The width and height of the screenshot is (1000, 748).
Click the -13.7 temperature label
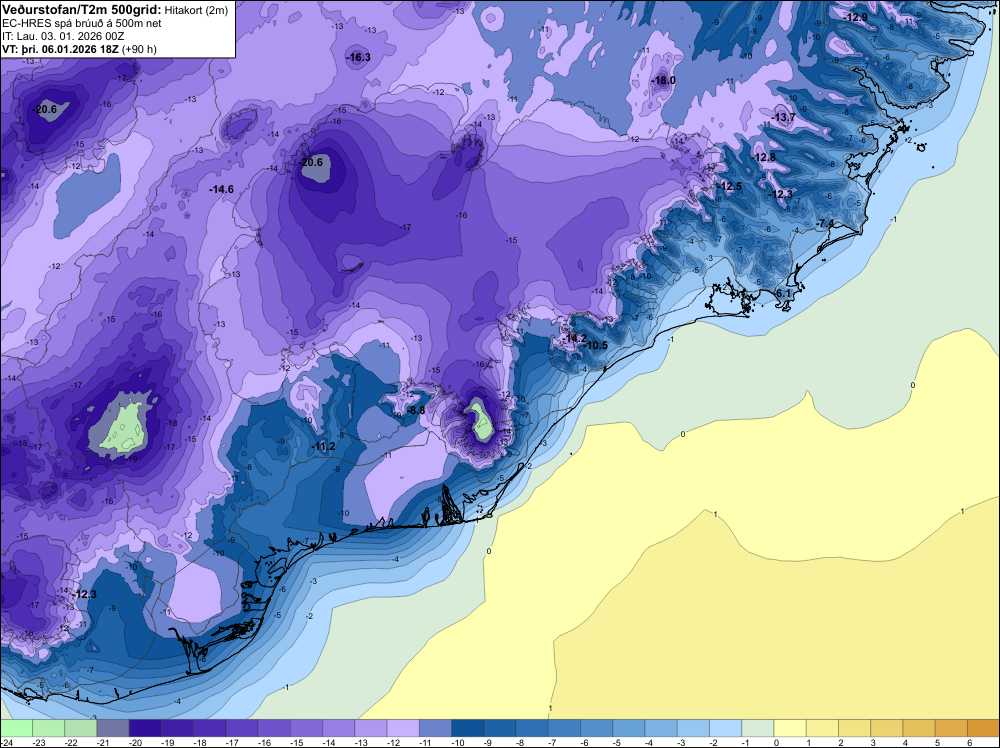[784, 117]
